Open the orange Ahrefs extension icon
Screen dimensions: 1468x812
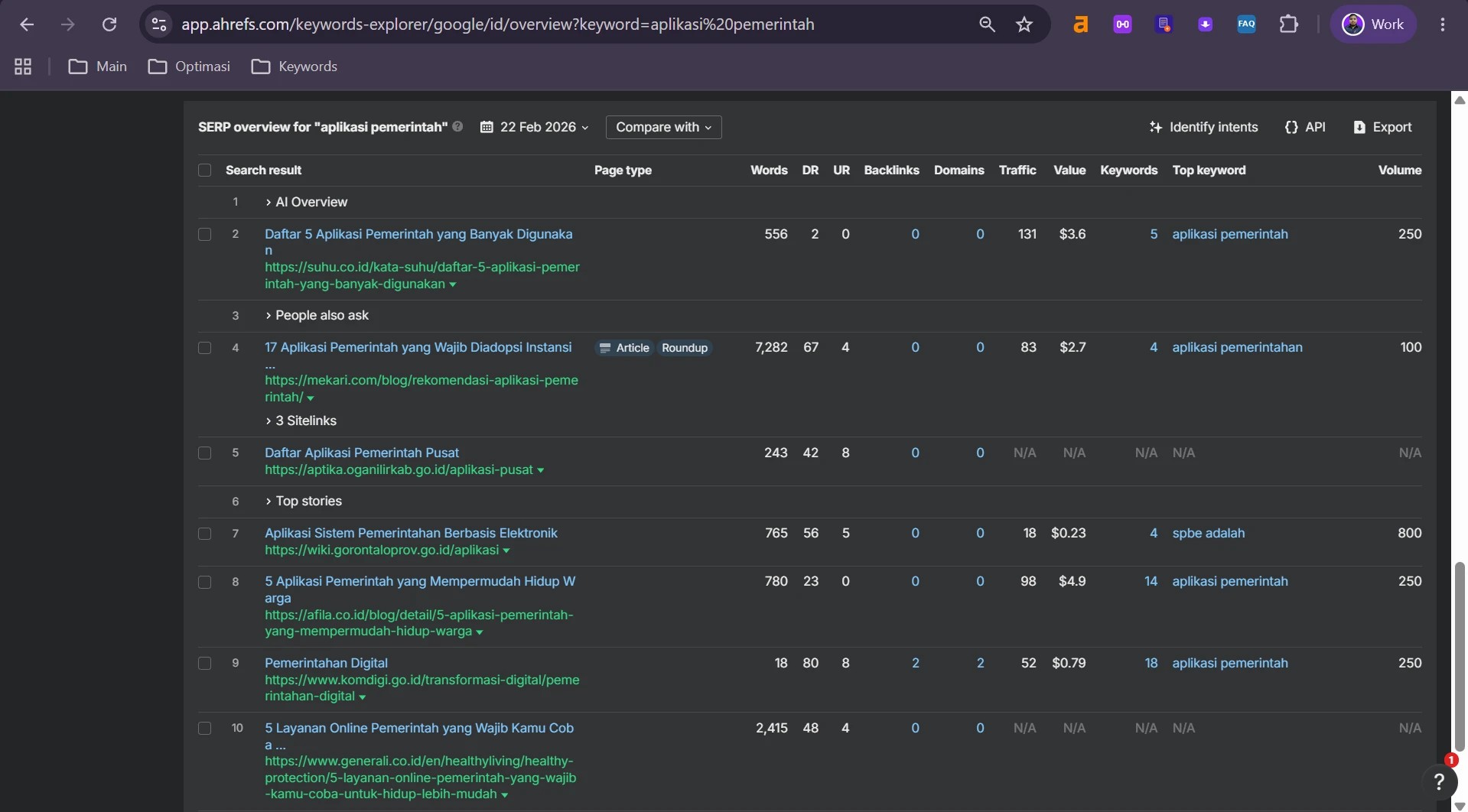tap(1080, 24)
